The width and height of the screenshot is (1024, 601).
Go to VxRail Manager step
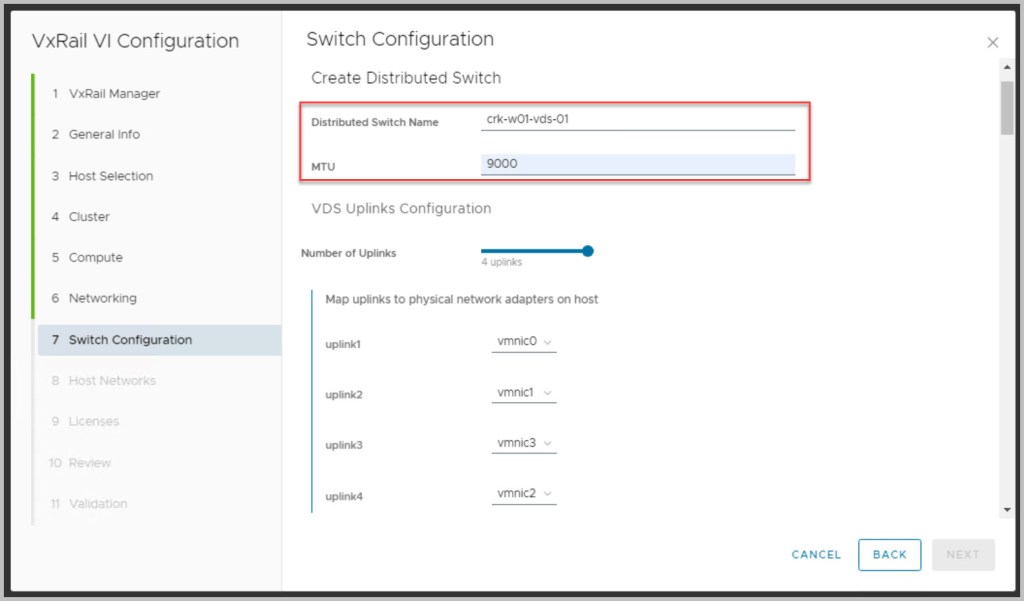point(114,94)
